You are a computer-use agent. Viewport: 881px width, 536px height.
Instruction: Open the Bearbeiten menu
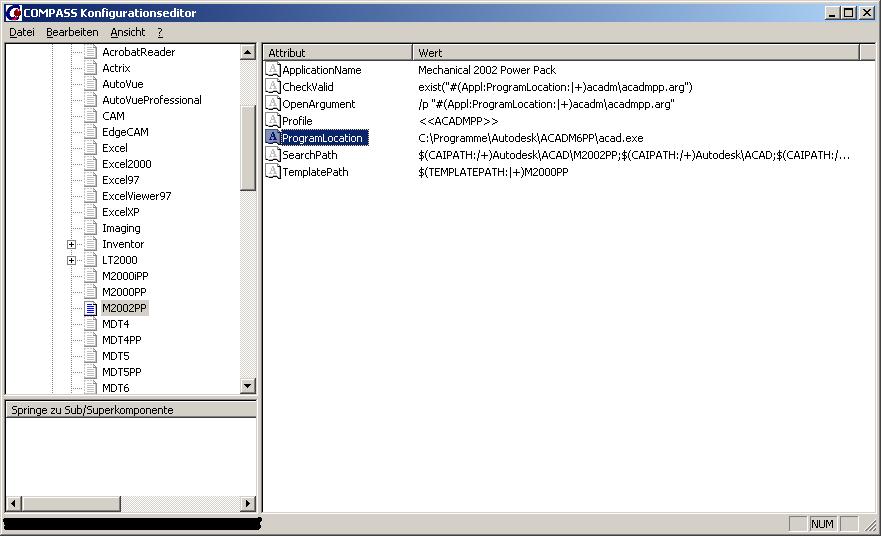click(x=72, y=33)
